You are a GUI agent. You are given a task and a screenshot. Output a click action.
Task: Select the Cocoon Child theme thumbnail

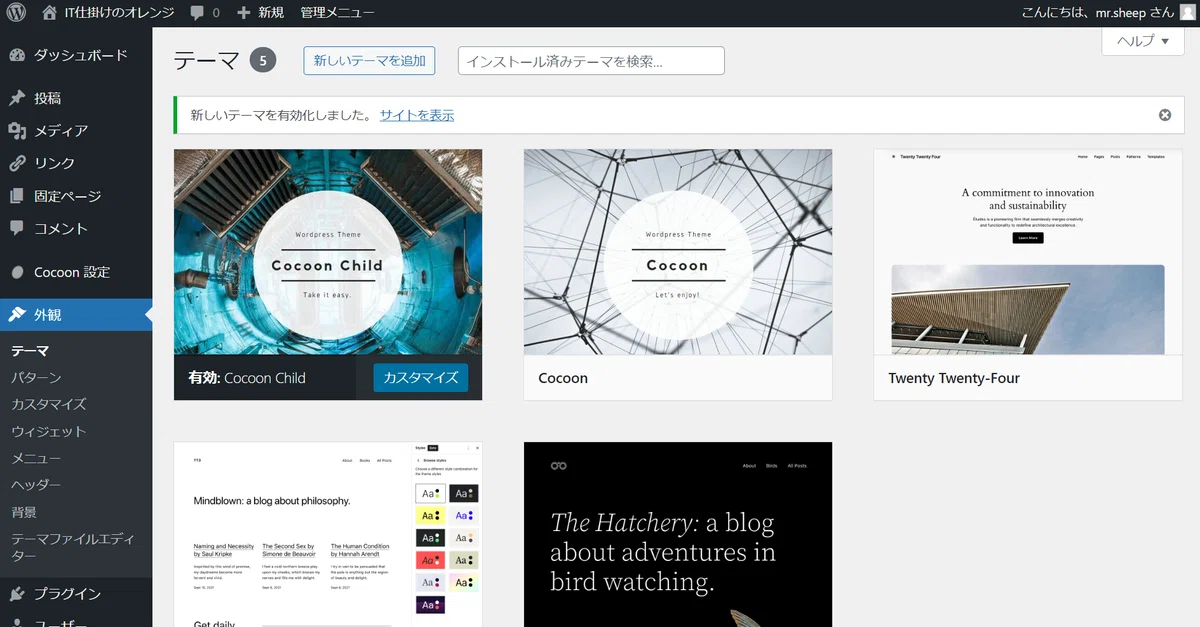coord(328,252)
